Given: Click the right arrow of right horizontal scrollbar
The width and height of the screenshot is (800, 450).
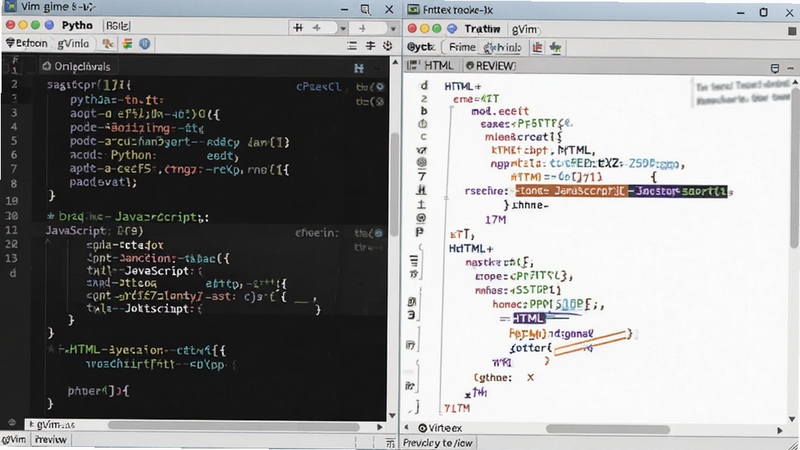Looking at the screenshot, I should 780,430.
